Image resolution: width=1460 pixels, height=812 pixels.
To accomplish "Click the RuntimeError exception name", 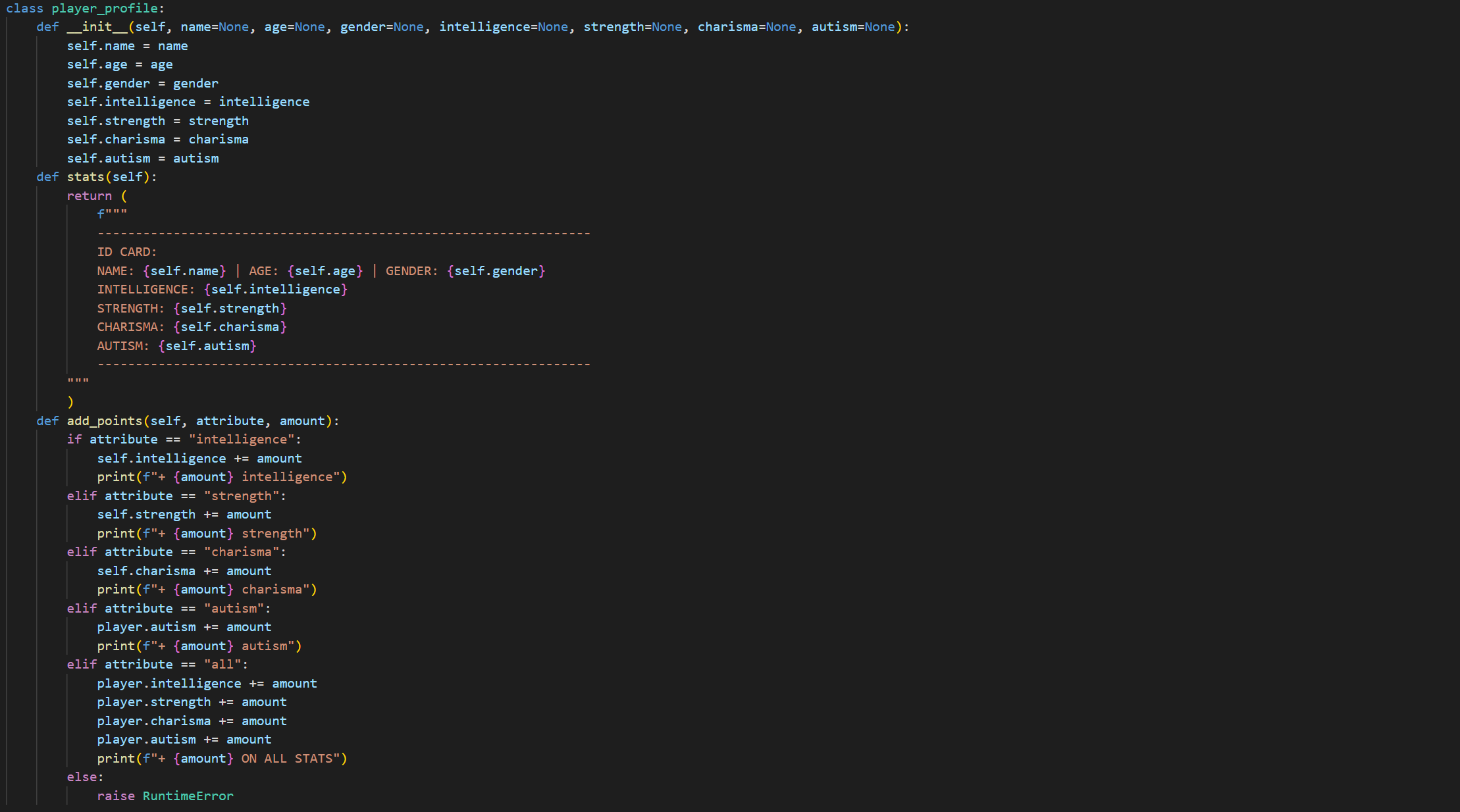I will 188,796.
